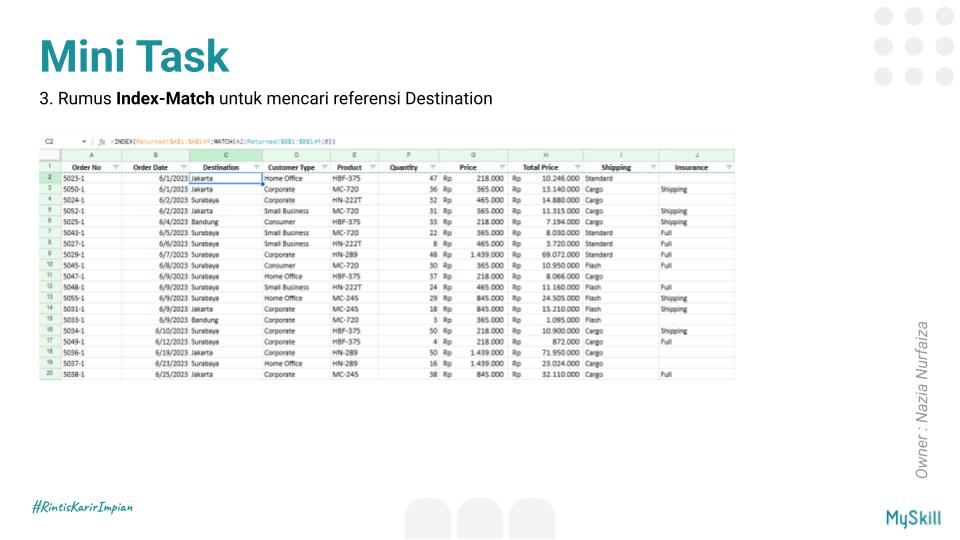Image resolution: width=960 pixels, height=540 pixels.
Task: Select cell with order number 5038-1
Action: (91, 374)
